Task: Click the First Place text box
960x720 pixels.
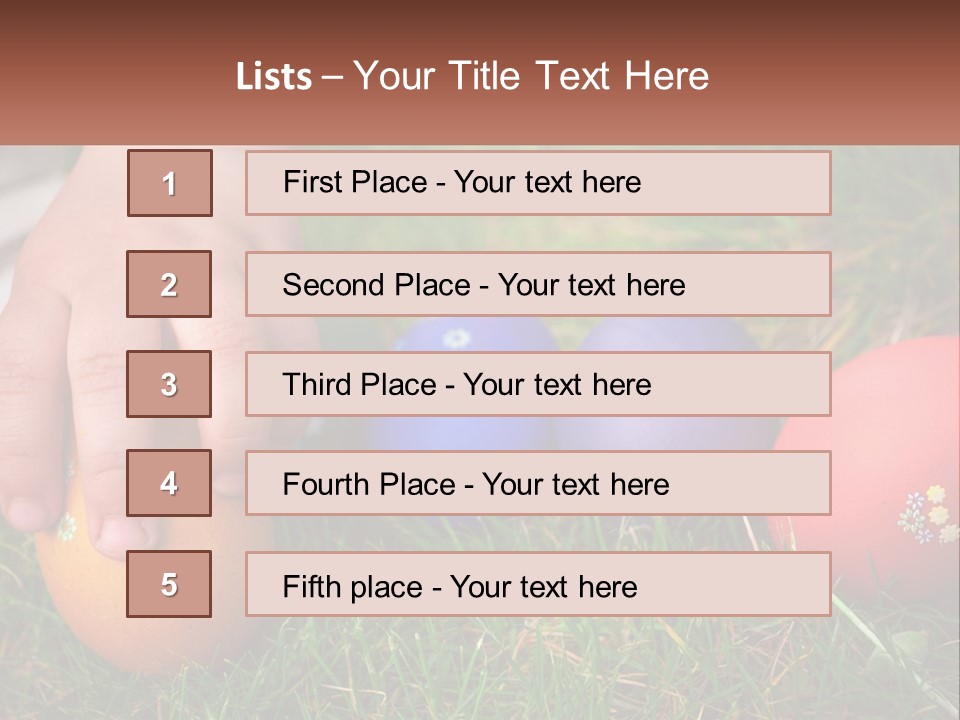Action: coord(538,183)
